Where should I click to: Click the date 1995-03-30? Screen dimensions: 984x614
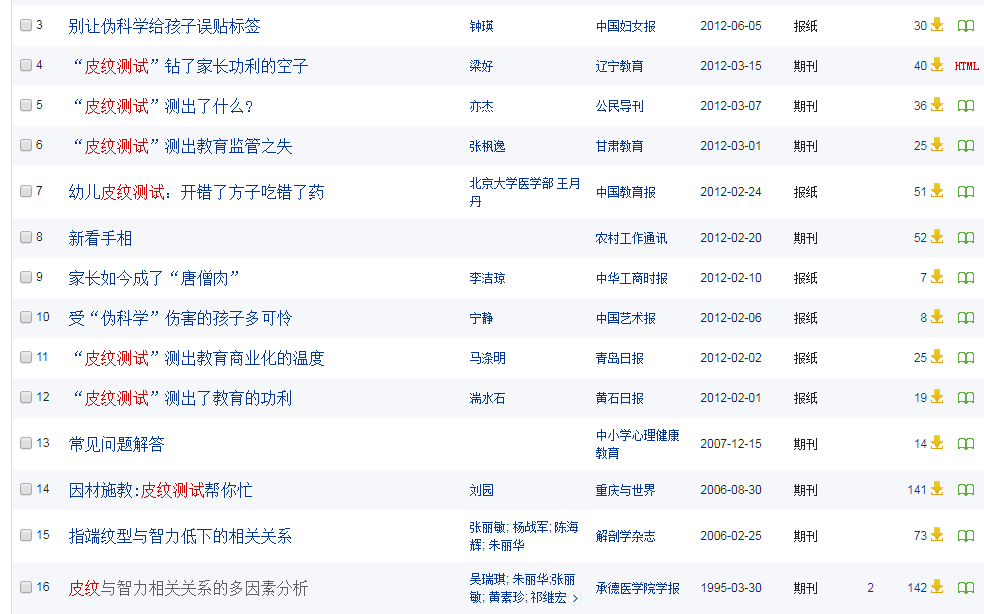coord(731,588)
